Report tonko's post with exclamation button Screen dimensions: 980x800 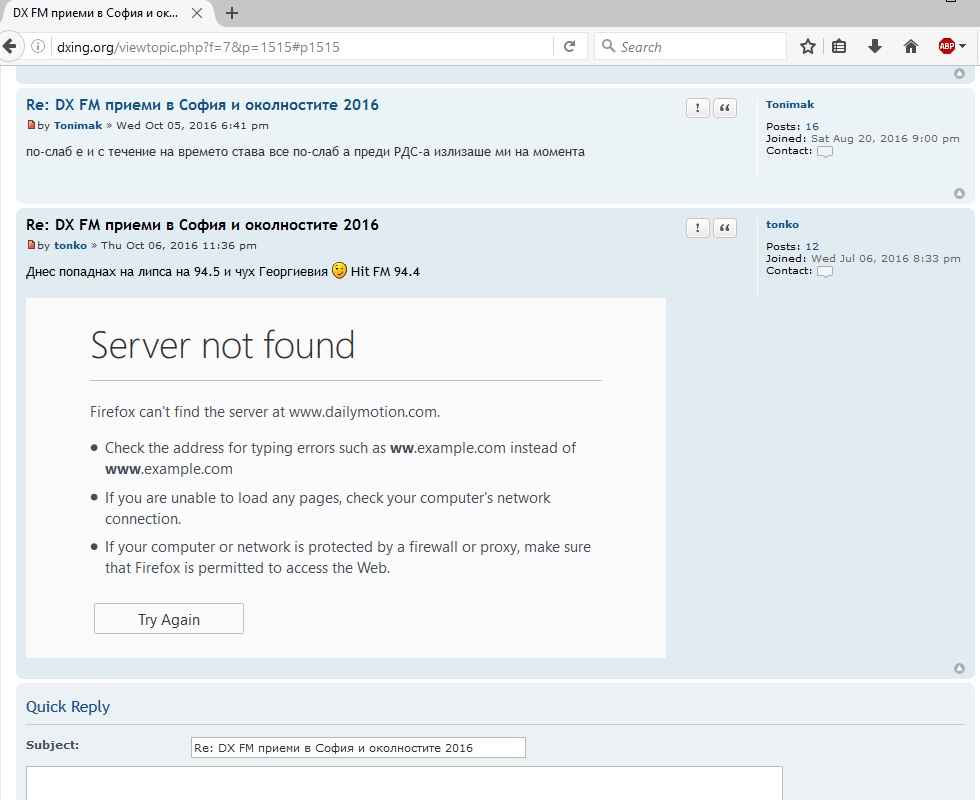[698, 228]
